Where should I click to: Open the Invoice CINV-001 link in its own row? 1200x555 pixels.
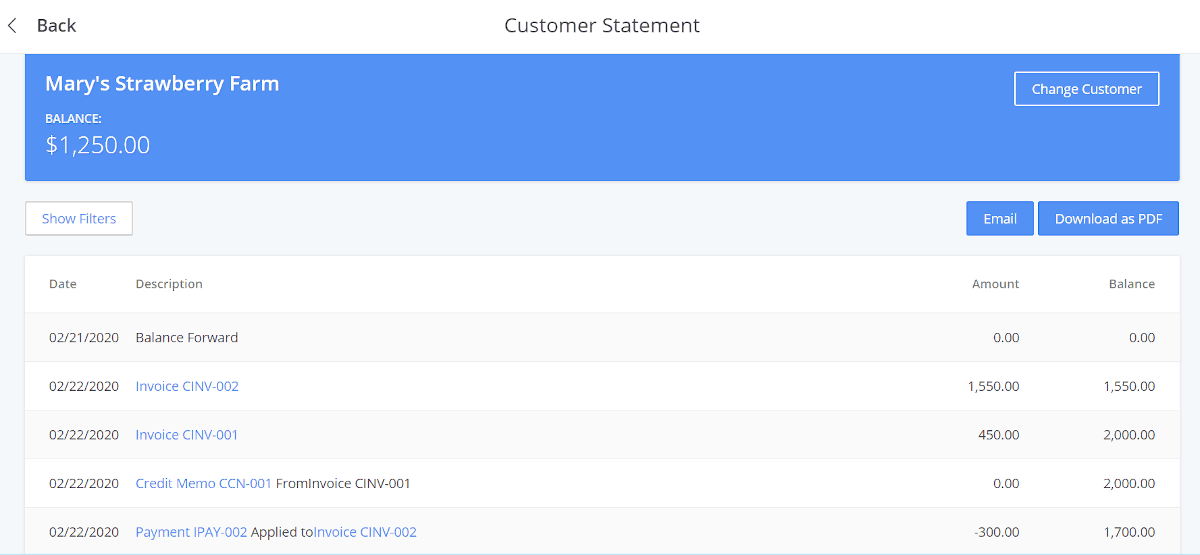pyautogui.click(x=187, y=434)
